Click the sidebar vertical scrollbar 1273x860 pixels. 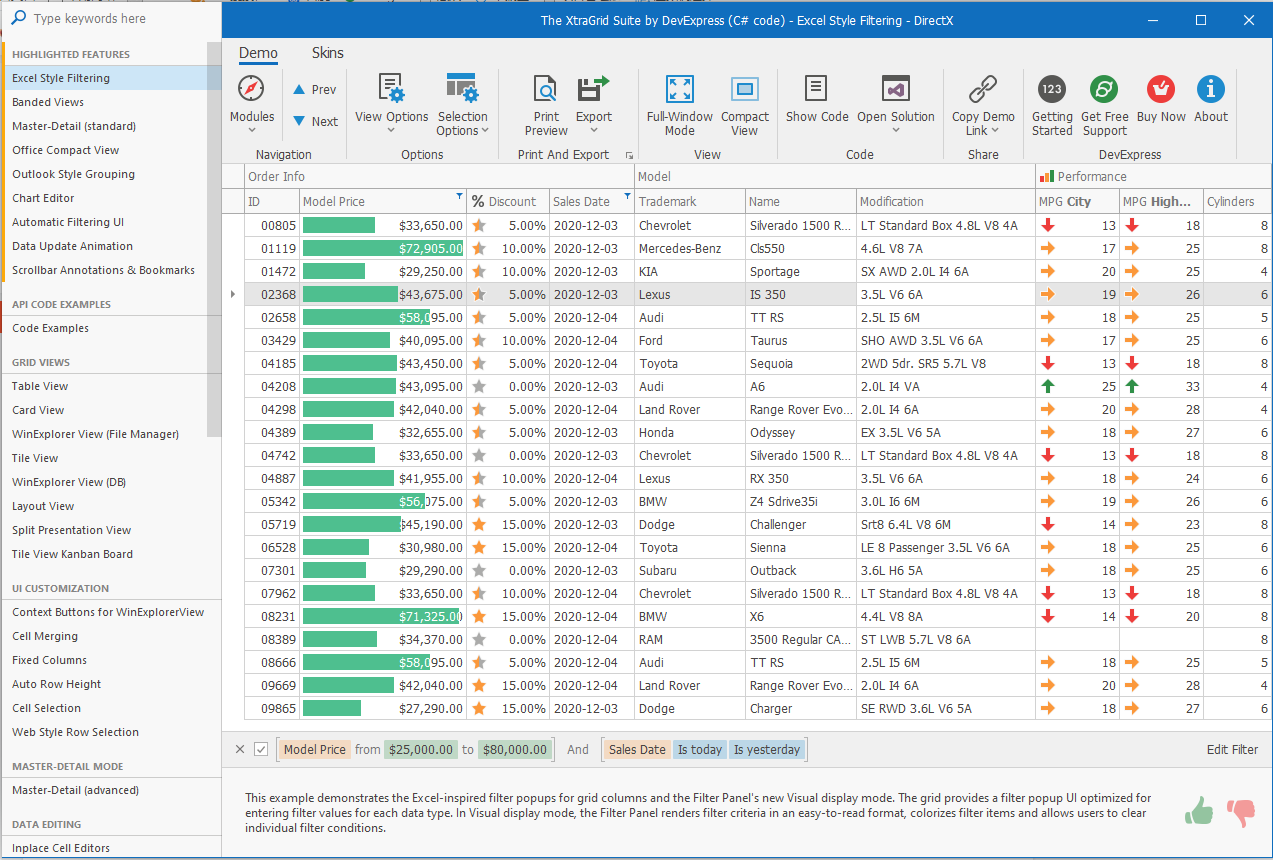(x=214, y=240)
